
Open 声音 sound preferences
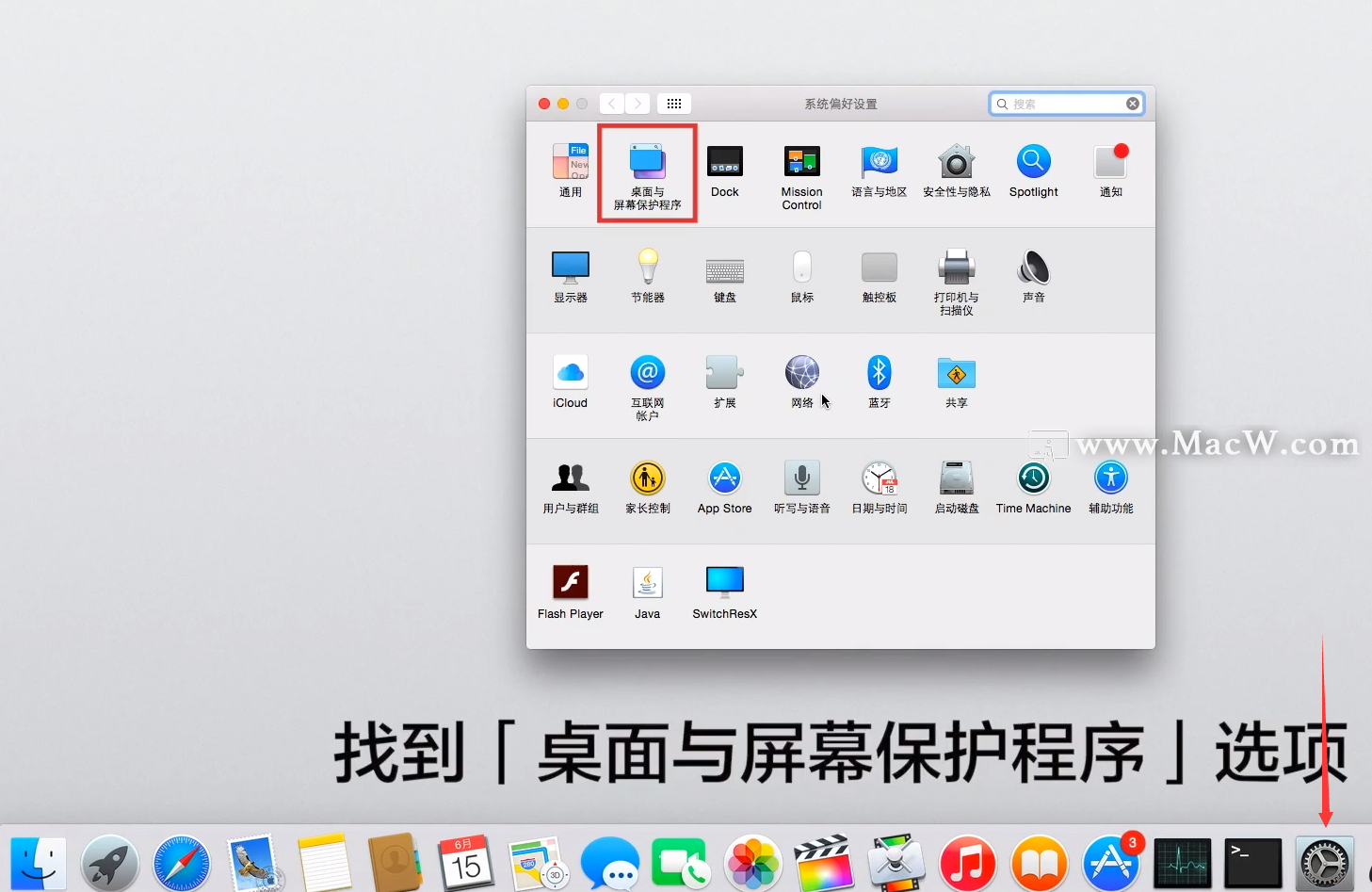(x=1034, y=275)
